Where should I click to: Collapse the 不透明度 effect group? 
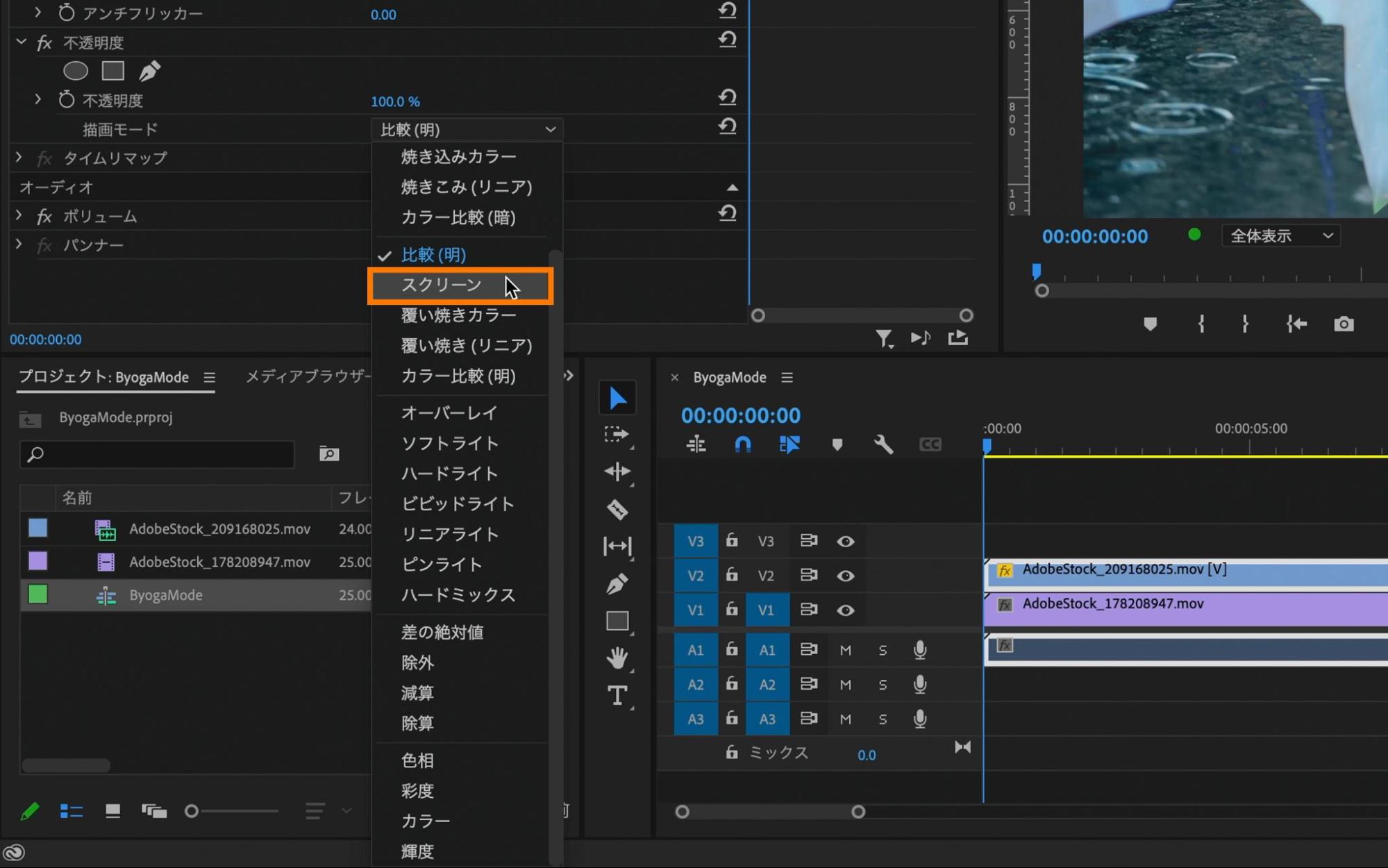21,42
